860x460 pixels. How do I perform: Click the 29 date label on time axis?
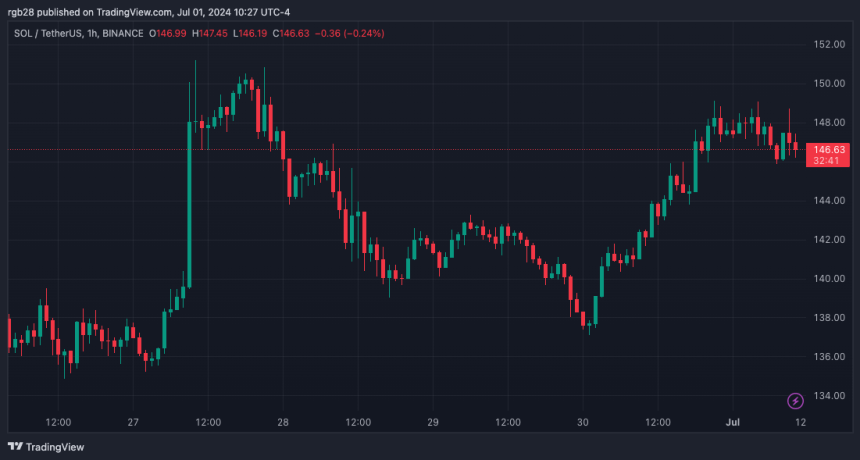coord(433,422)
